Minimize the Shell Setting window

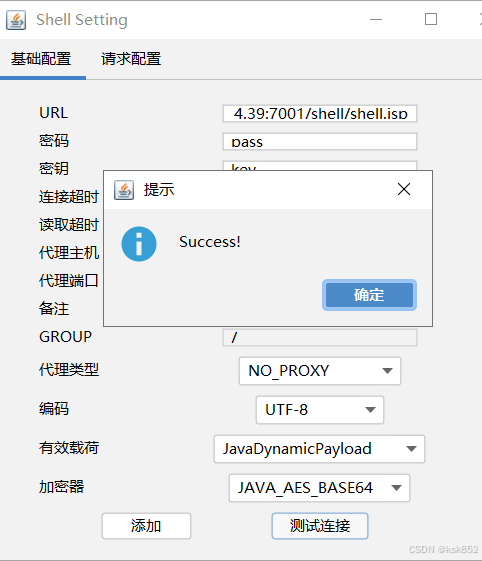tap(376, 19)
